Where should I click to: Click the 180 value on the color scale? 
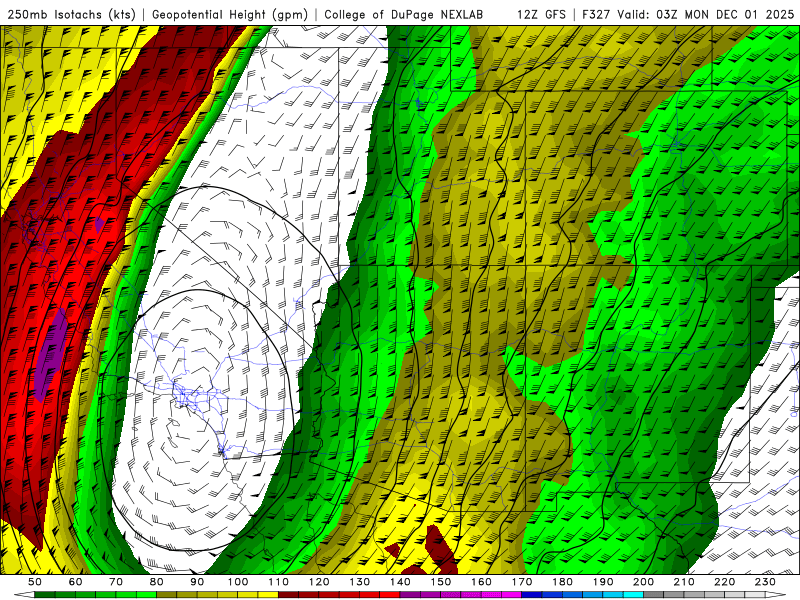coord(563,582)
